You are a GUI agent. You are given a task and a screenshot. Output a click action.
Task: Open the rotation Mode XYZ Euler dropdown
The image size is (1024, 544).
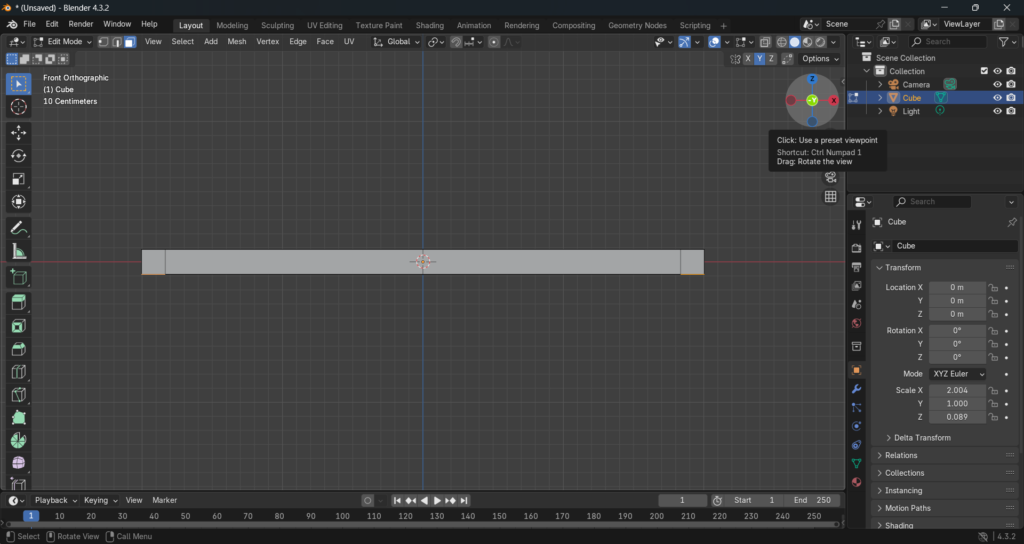(957, 374)
